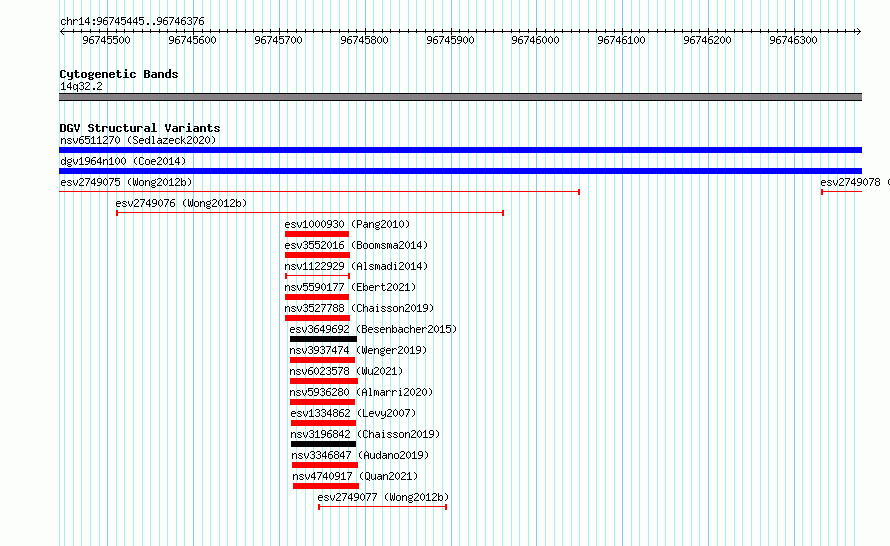
Task: Click the black bar under esv3649692
Action: click(x=323, y=339)
